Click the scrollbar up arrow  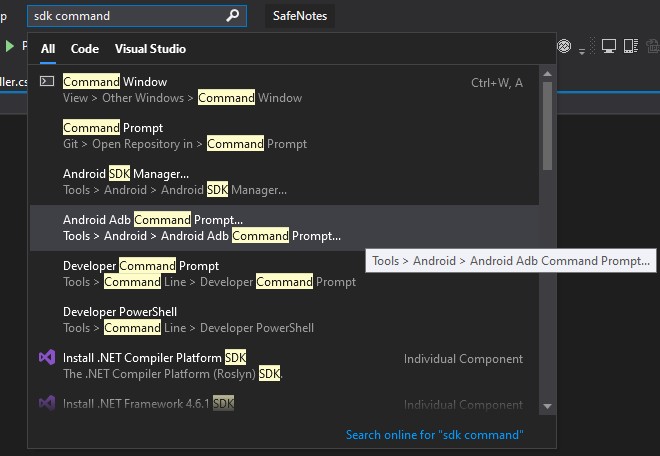547,74
